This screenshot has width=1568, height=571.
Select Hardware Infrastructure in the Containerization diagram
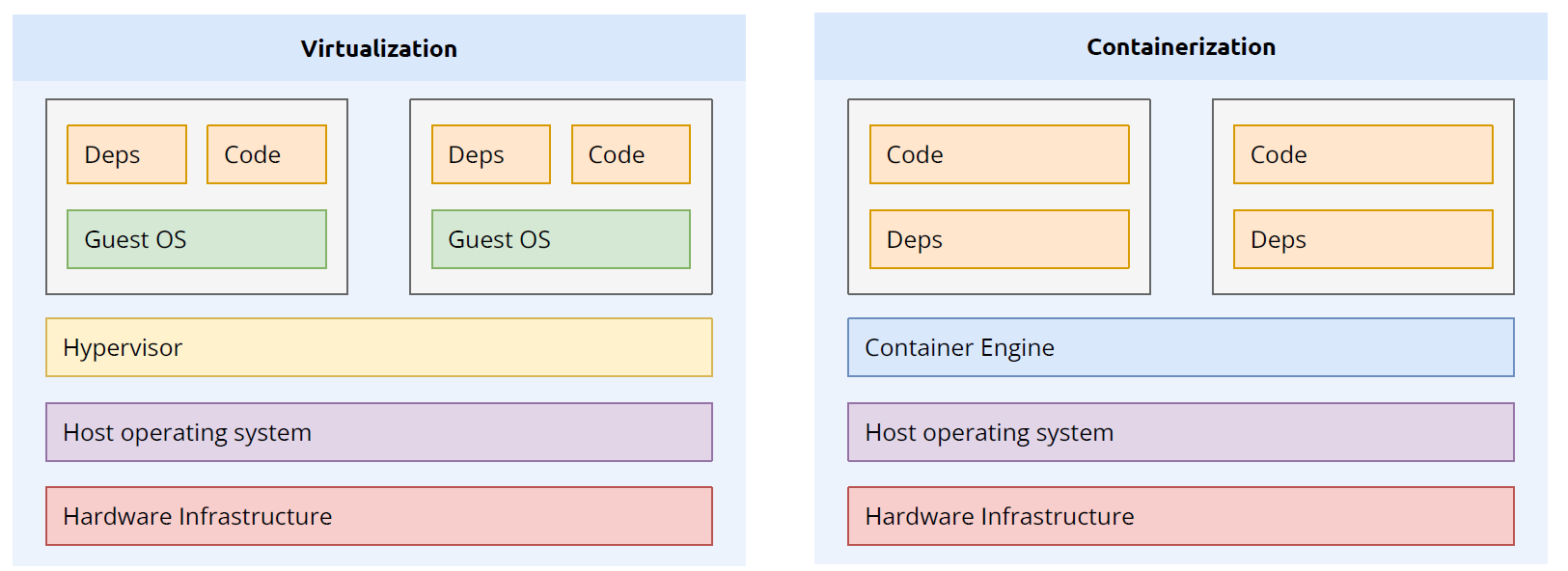tap(1180, 516)
